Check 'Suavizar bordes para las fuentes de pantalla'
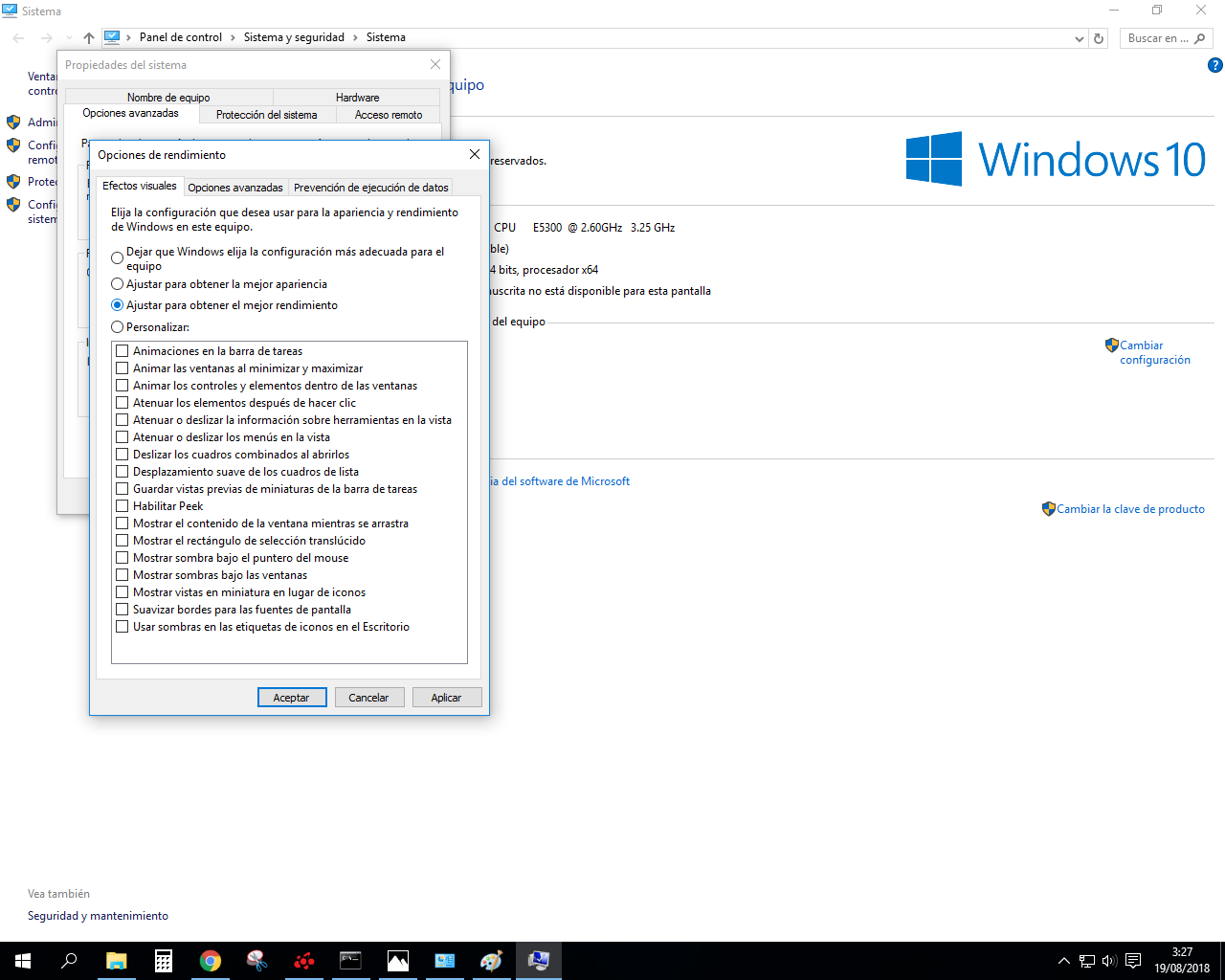The image size is (1225, 980). click(x=122, y=610)
